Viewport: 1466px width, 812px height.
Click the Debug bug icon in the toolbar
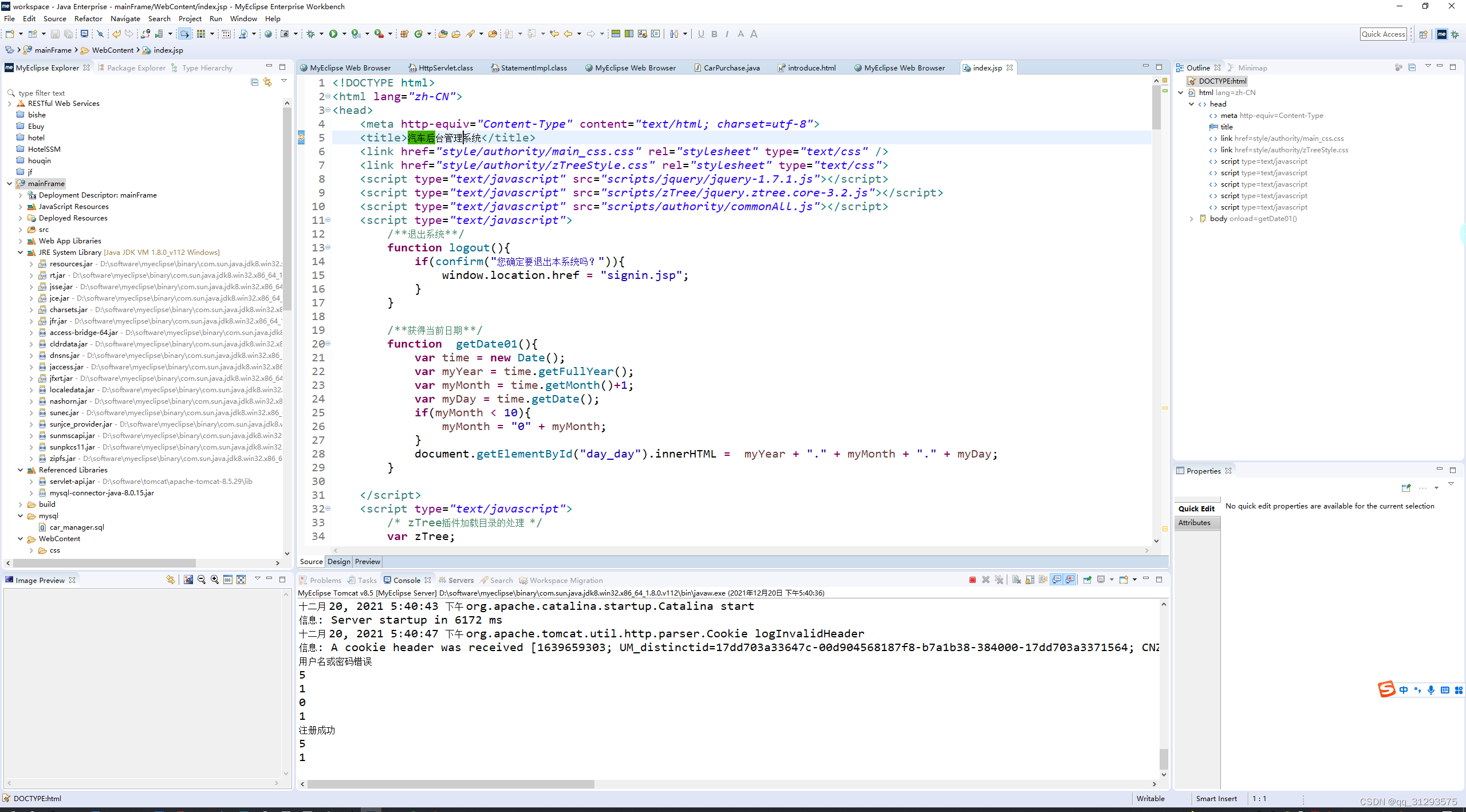pos(310,34)
